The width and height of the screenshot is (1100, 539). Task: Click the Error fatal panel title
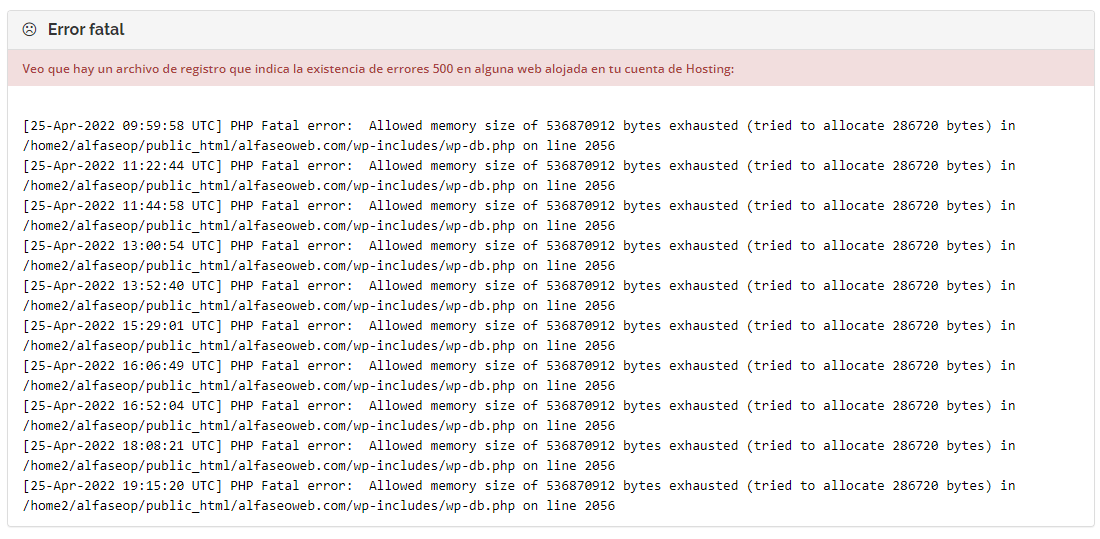pos(86,29)
